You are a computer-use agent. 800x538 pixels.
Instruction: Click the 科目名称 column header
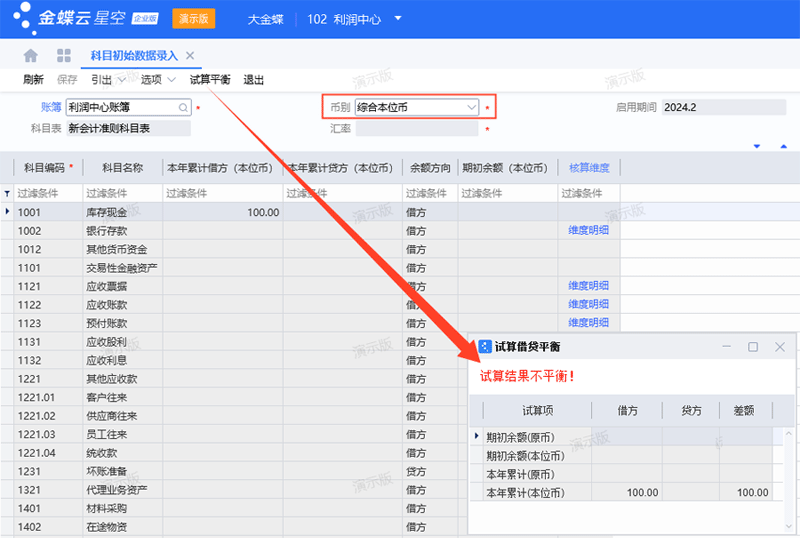[122, 168]
